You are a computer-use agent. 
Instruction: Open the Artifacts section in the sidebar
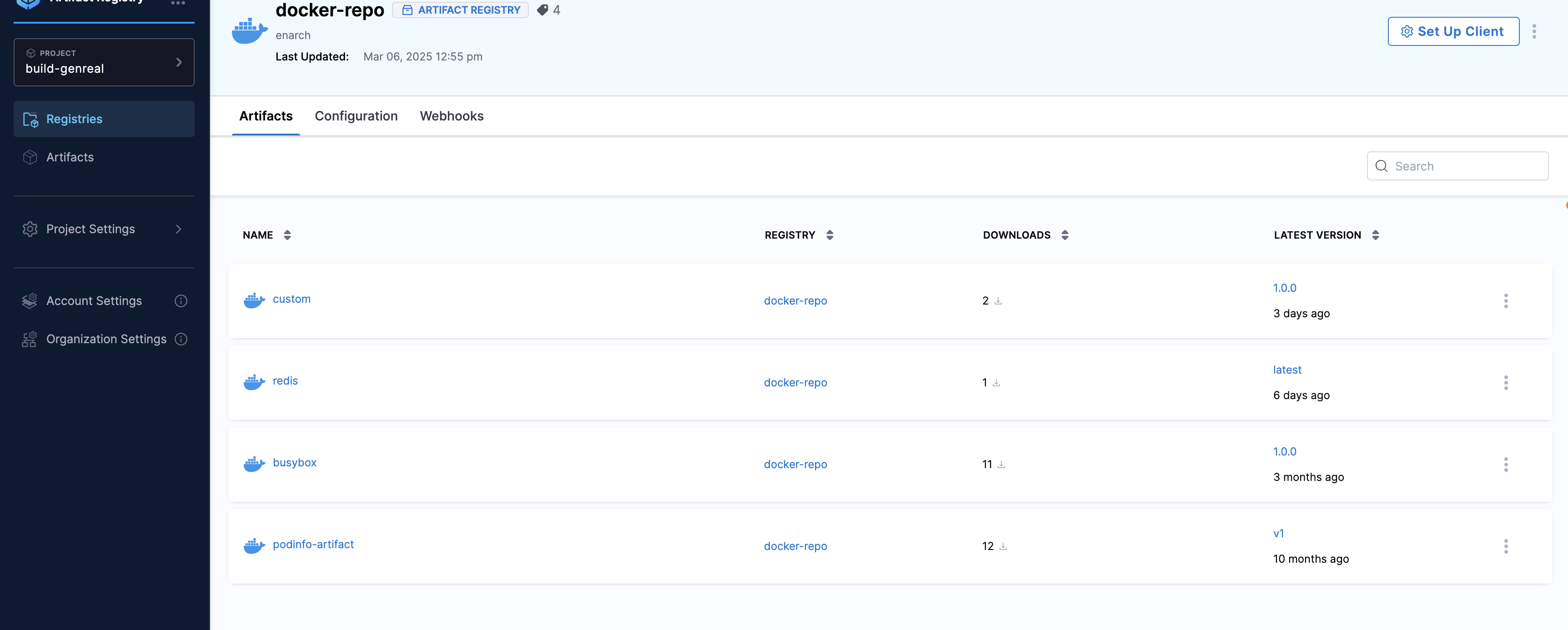click(70, 157)
